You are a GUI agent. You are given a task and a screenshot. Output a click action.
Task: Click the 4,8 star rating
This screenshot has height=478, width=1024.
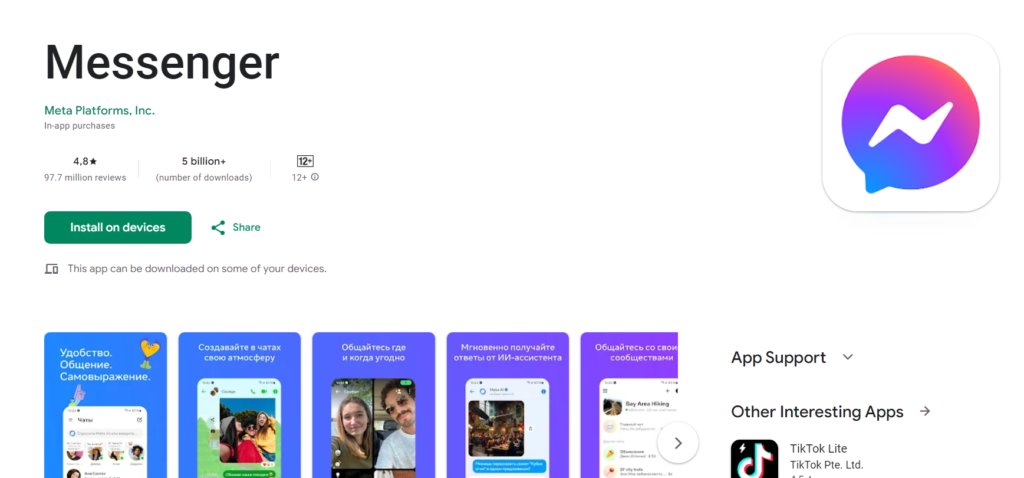pos(85,161)
